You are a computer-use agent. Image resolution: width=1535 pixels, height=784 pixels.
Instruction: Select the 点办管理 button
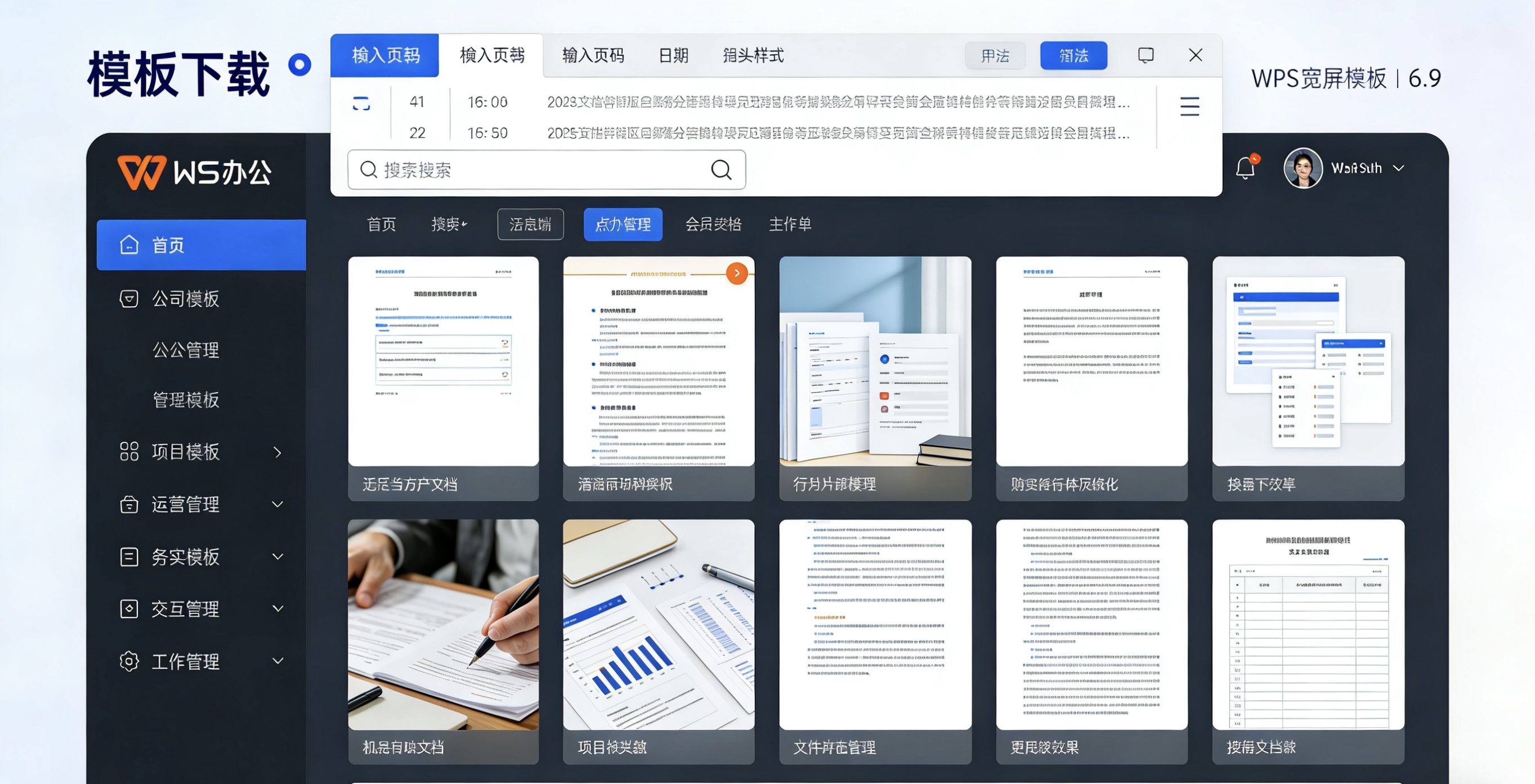click(623, 225)
